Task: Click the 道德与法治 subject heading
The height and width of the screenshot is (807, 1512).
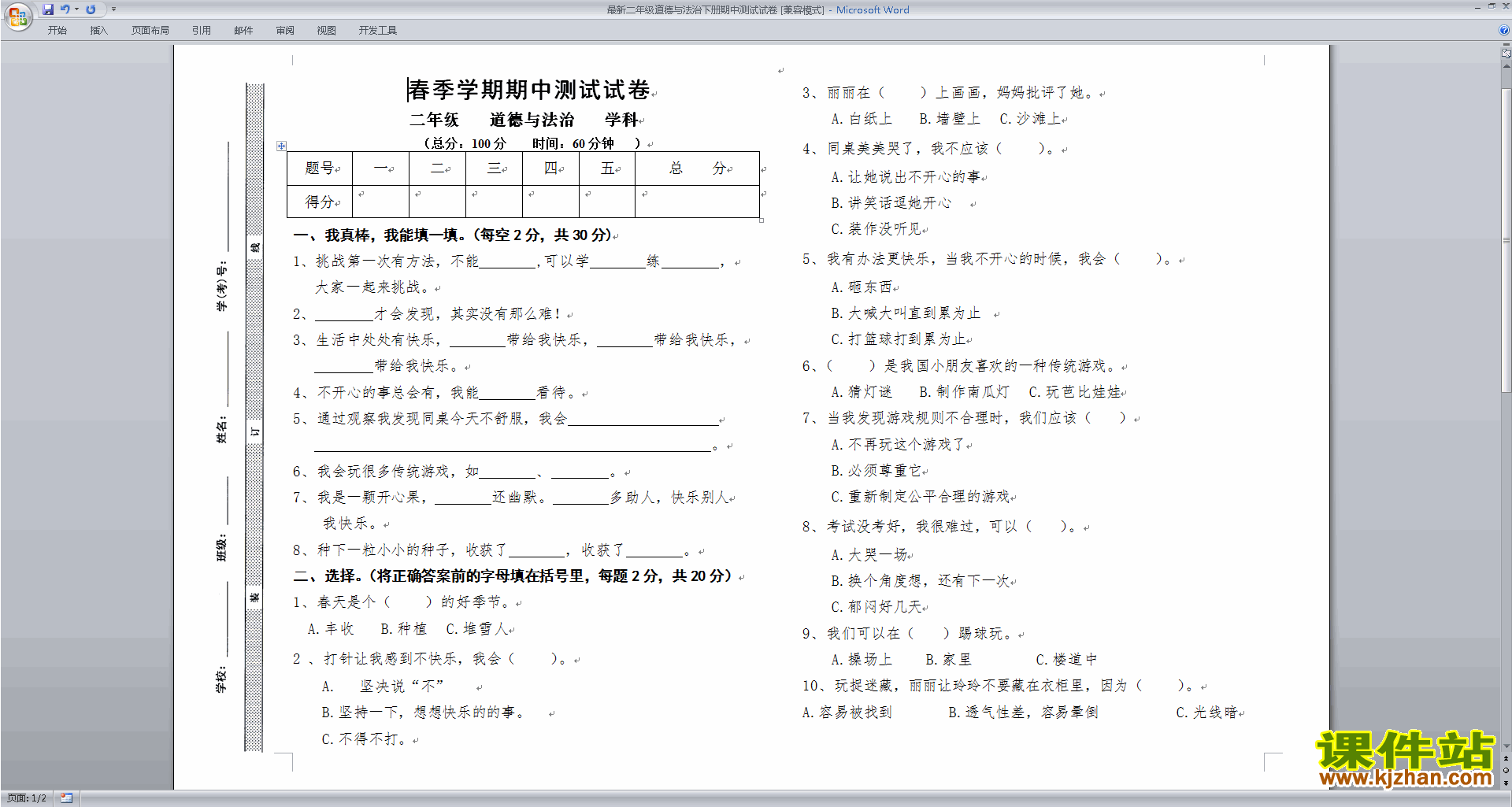Action: click(x=532, y=120)
